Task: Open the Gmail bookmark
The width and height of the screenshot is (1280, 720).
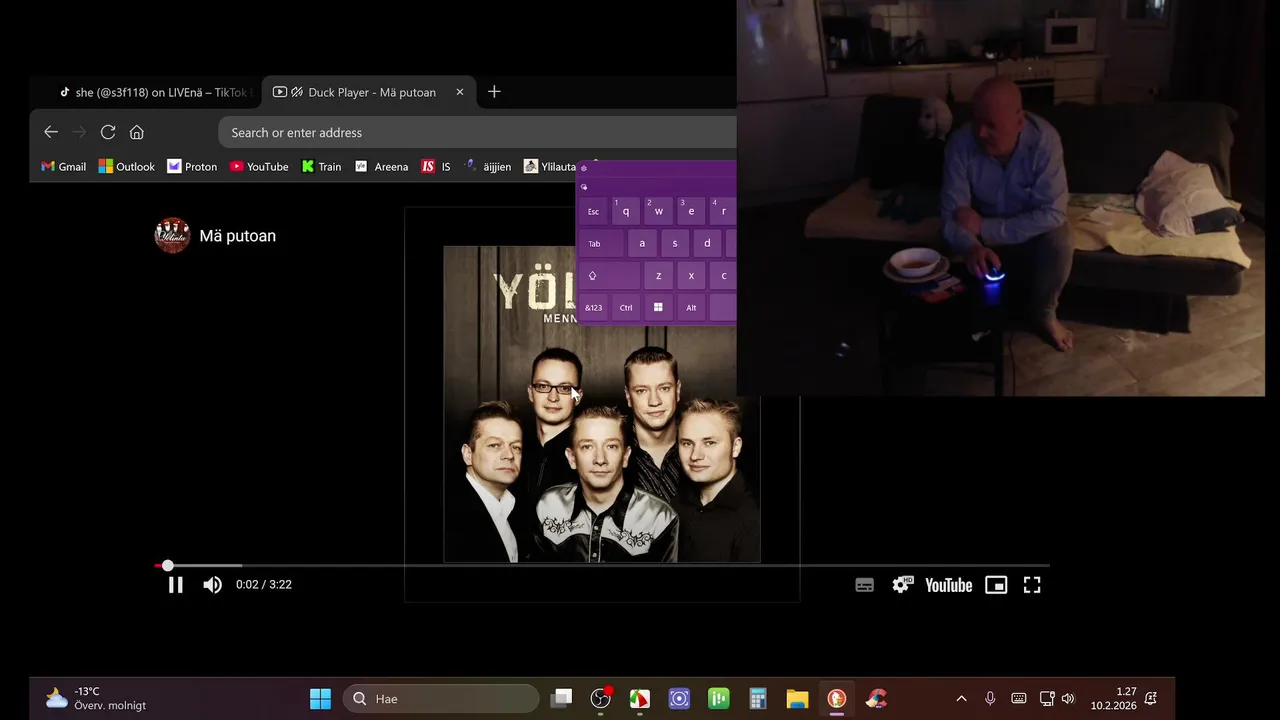Action: pos(63,167)
